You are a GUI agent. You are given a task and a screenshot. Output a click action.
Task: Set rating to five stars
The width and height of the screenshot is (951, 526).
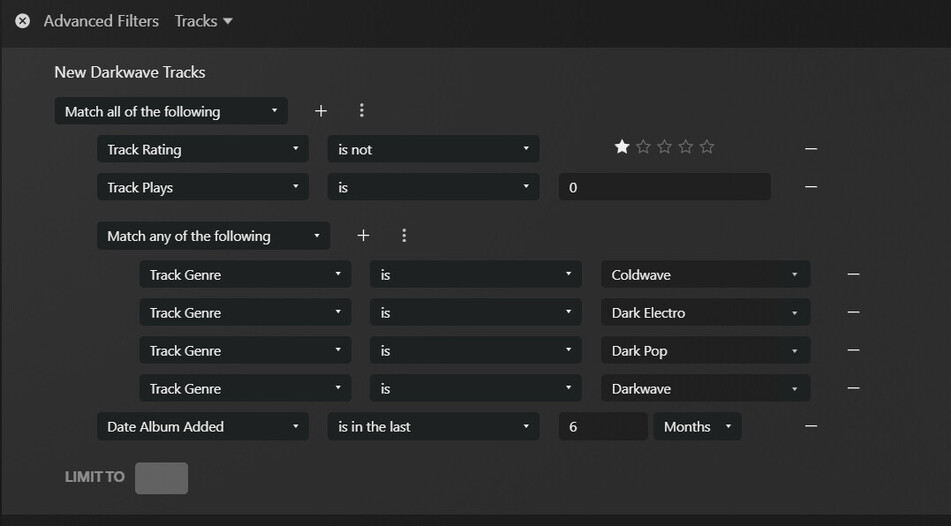pyautogui.click(x=707, y=147)
